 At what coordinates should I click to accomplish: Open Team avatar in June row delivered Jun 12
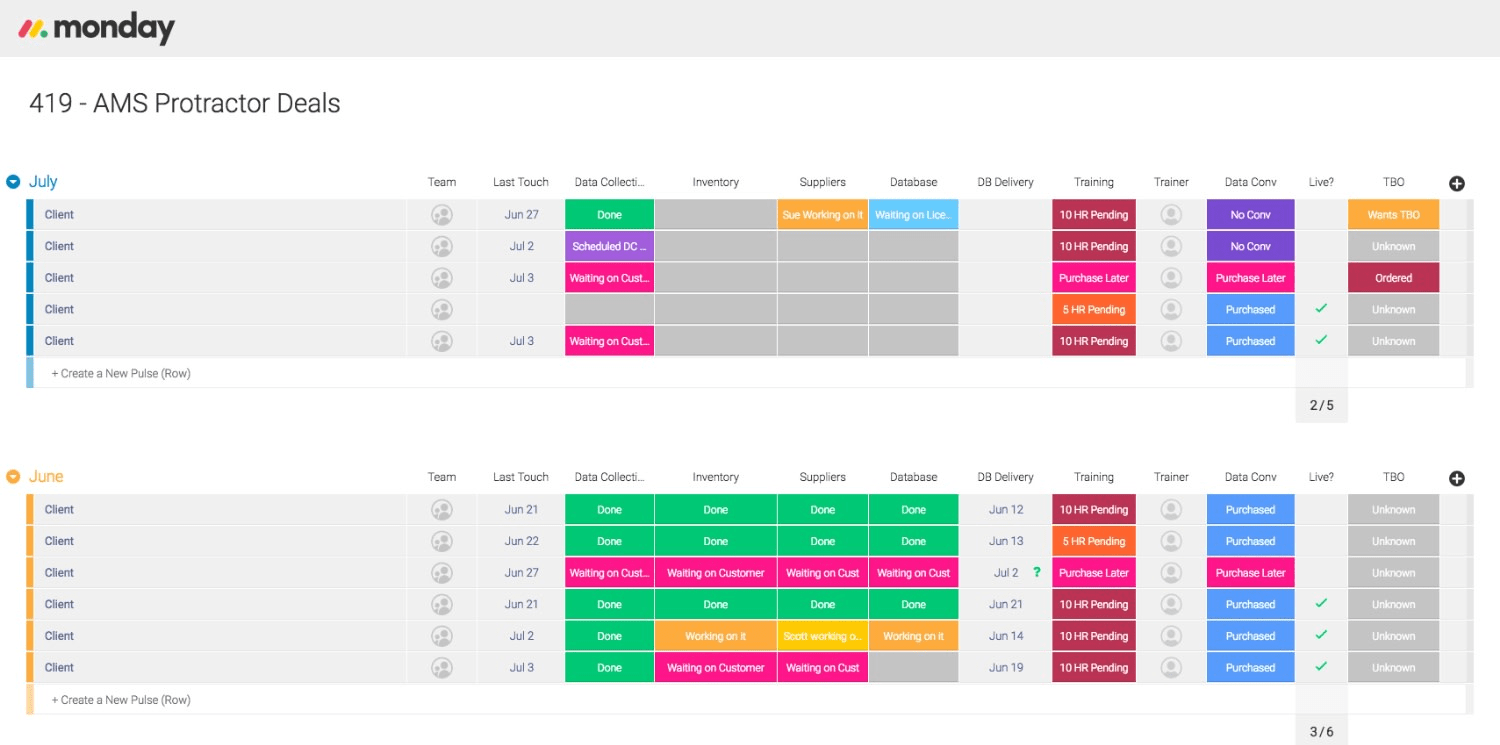coord(442,510)
